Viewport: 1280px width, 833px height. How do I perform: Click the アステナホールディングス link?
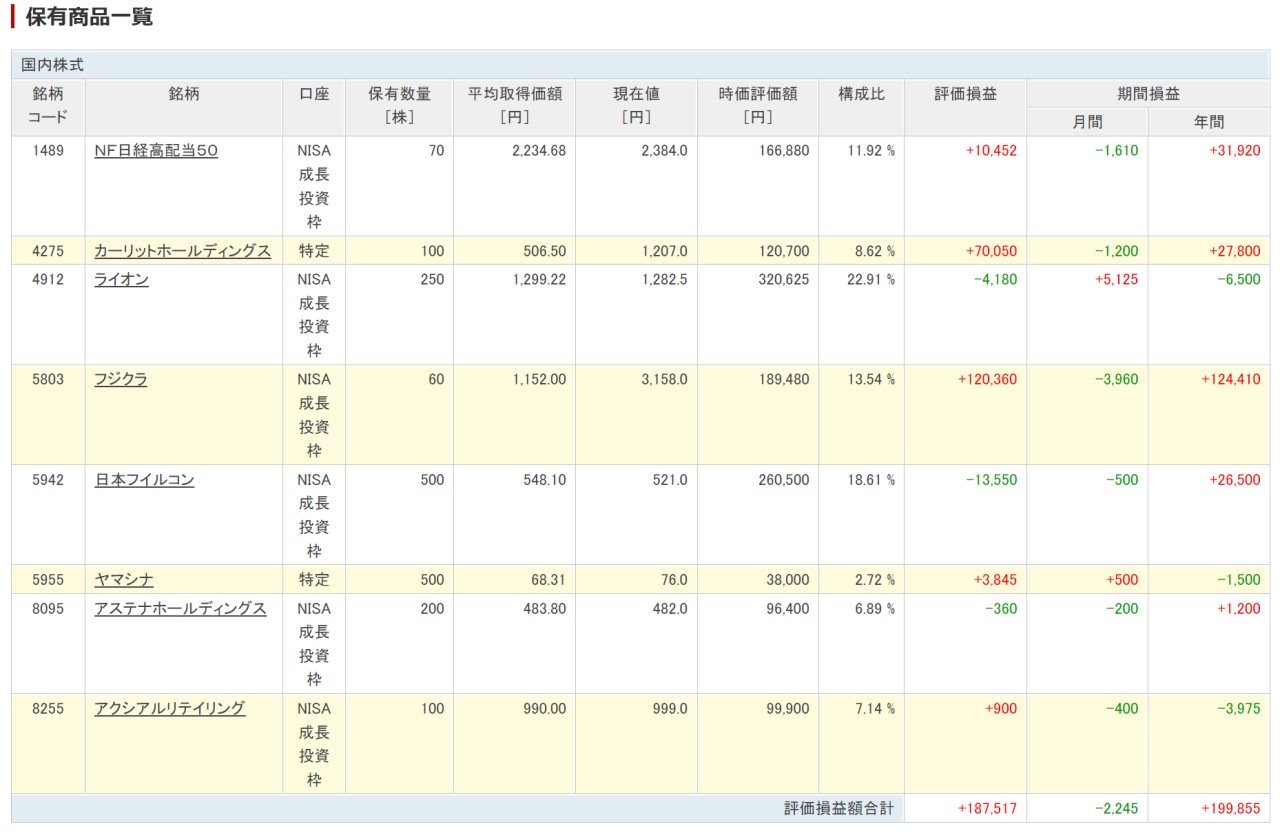click(180, 609)
